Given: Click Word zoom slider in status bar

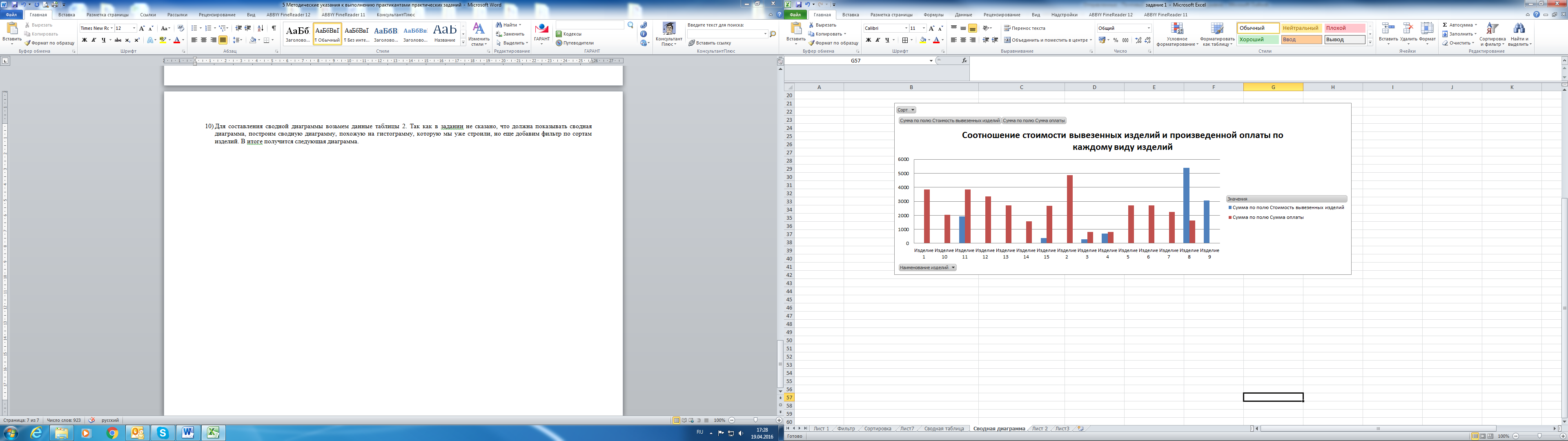Looking at the screenshot, I should coord(755,420).
